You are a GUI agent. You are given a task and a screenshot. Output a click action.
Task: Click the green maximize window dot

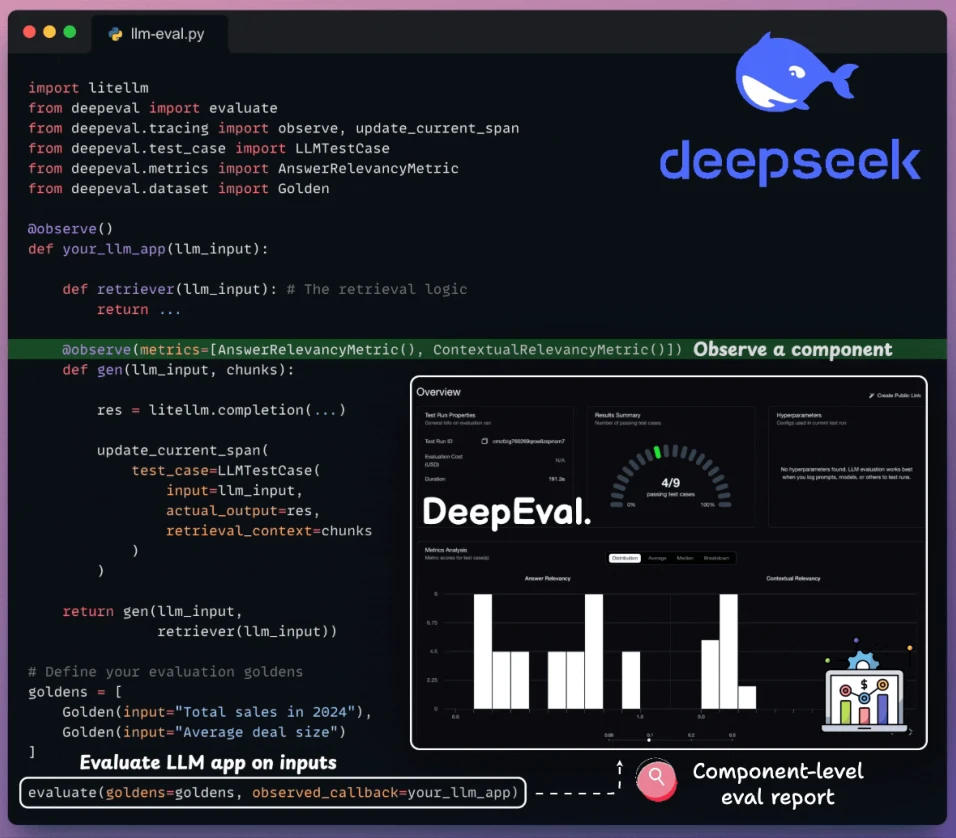(70, 32)
